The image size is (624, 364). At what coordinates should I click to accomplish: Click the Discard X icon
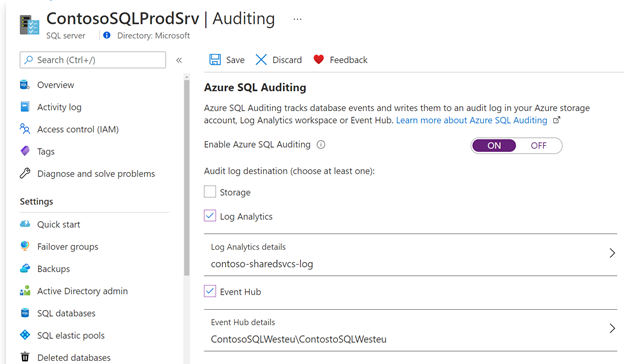(261, 60)
